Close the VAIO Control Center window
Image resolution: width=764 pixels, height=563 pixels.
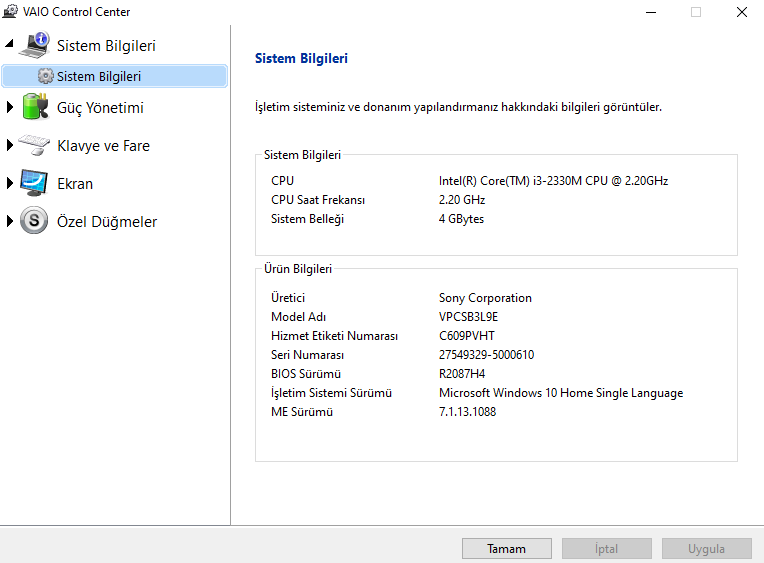tap(742, 12)
